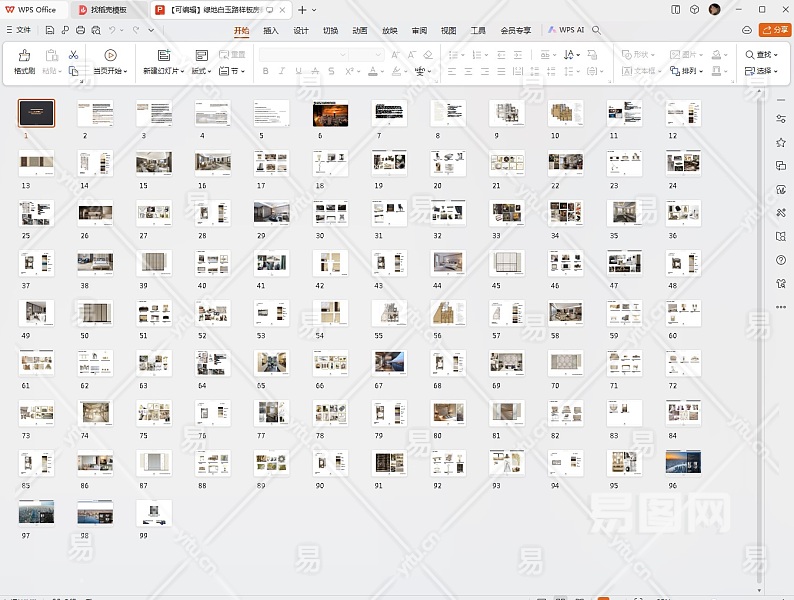Click the Format Painter (格式刷) icon
Screen dimensions: 794x600
24,56
